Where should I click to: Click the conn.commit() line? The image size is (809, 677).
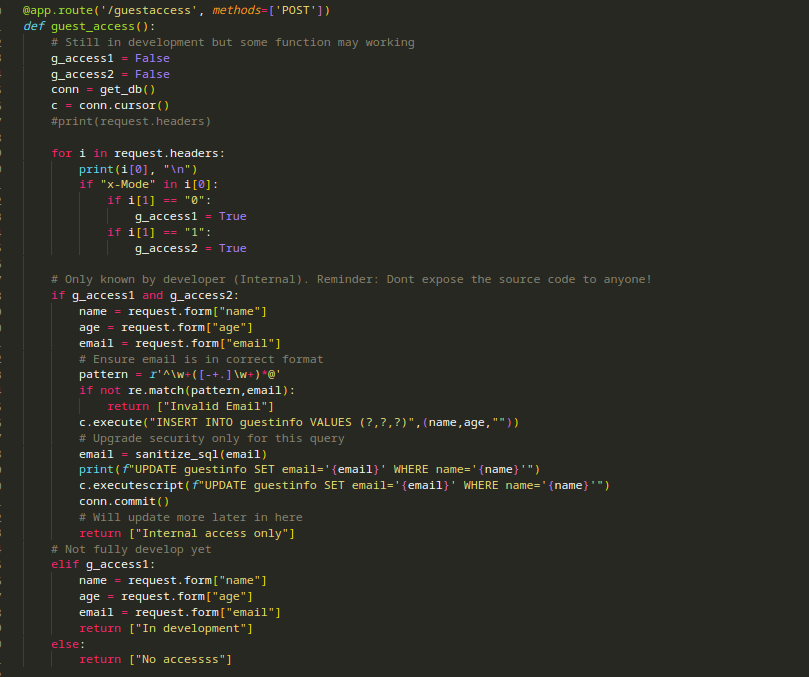pos(124,502)
